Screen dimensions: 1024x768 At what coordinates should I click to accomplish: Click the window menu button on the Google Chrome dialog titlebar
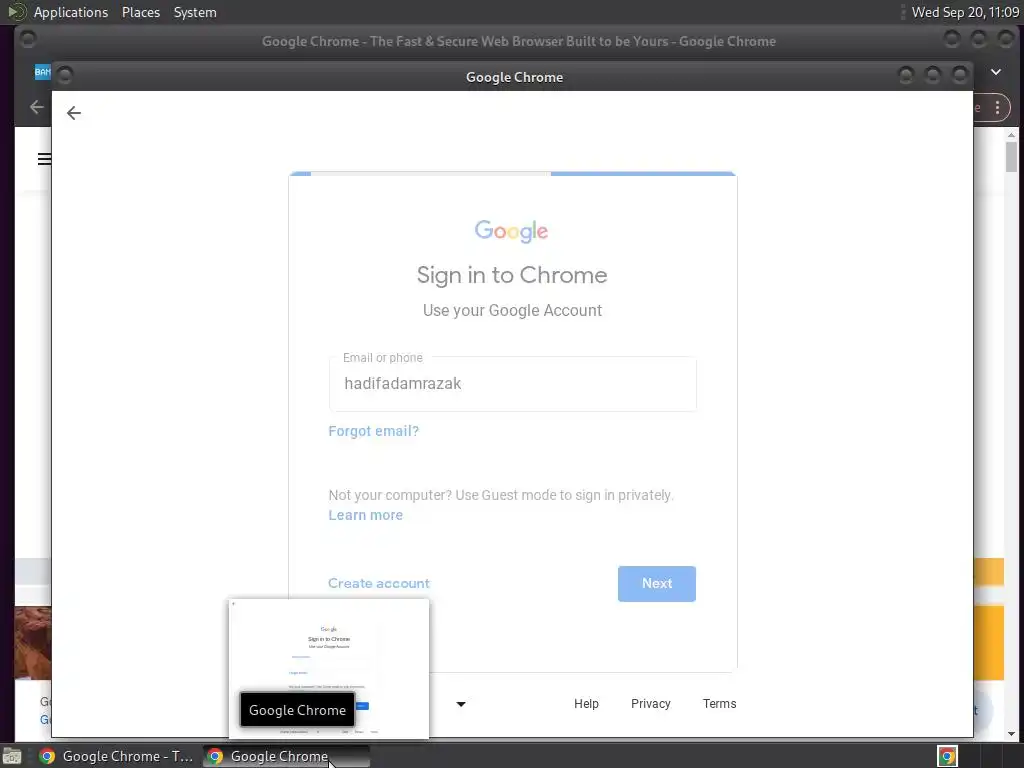click(65, 76)
